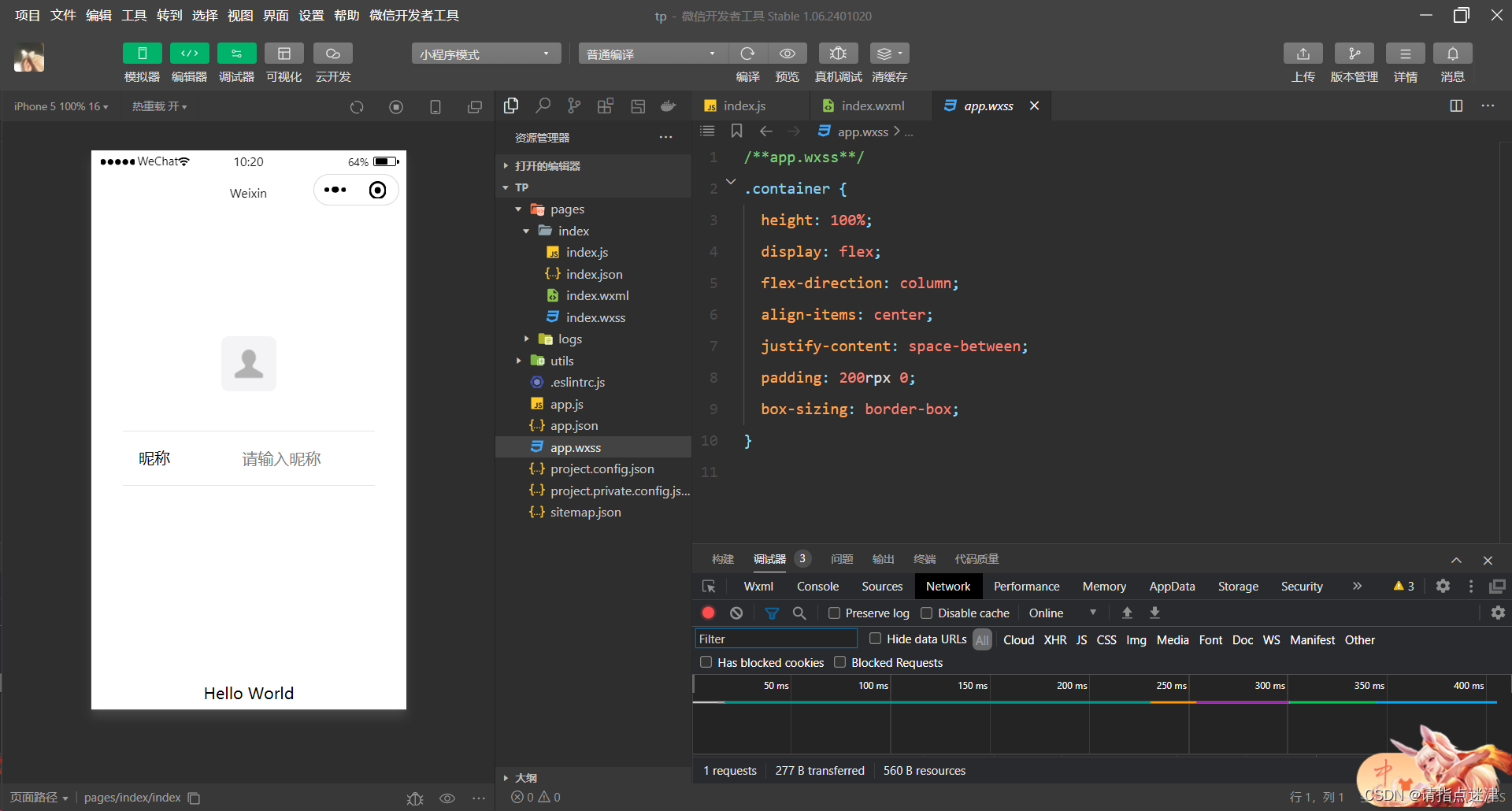1512x811 pixels.
Task: Expand the 大纲 outline section
Action: pos(593,777)
